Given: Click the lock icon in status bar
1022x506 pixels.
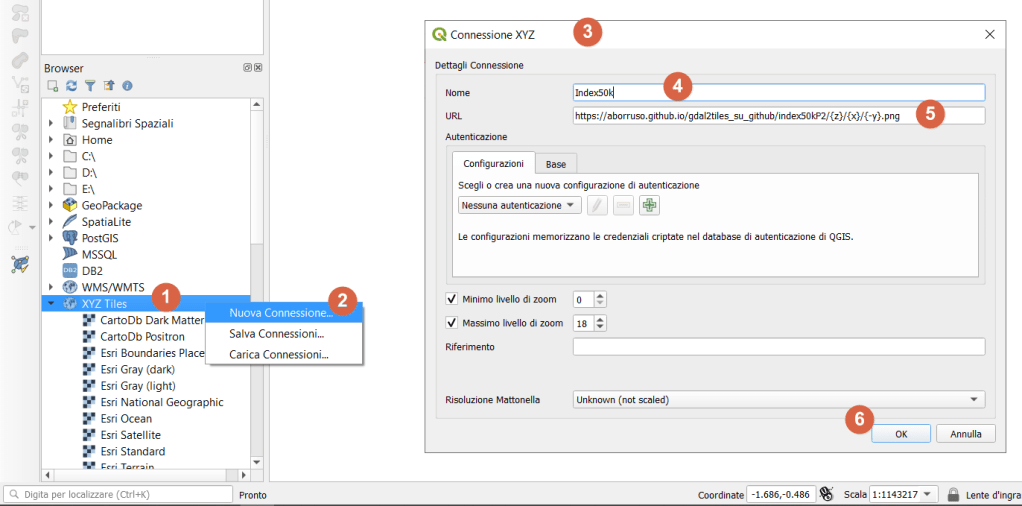Looking at the screenshot, I should (x=953, y=494).
